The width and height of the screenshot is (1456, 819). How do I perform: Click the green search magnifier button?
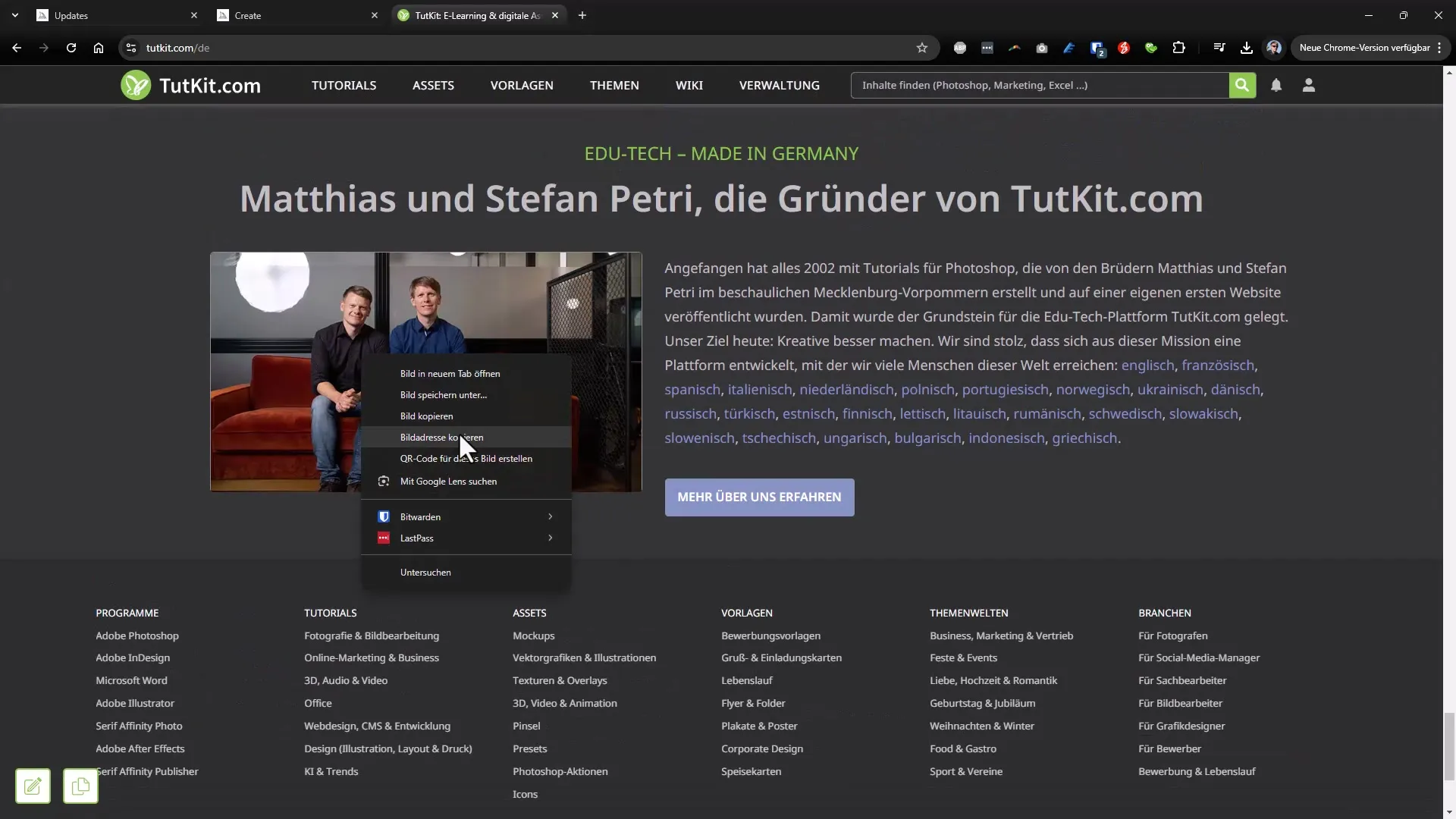pyautogui.click(x=1242, y=85)
